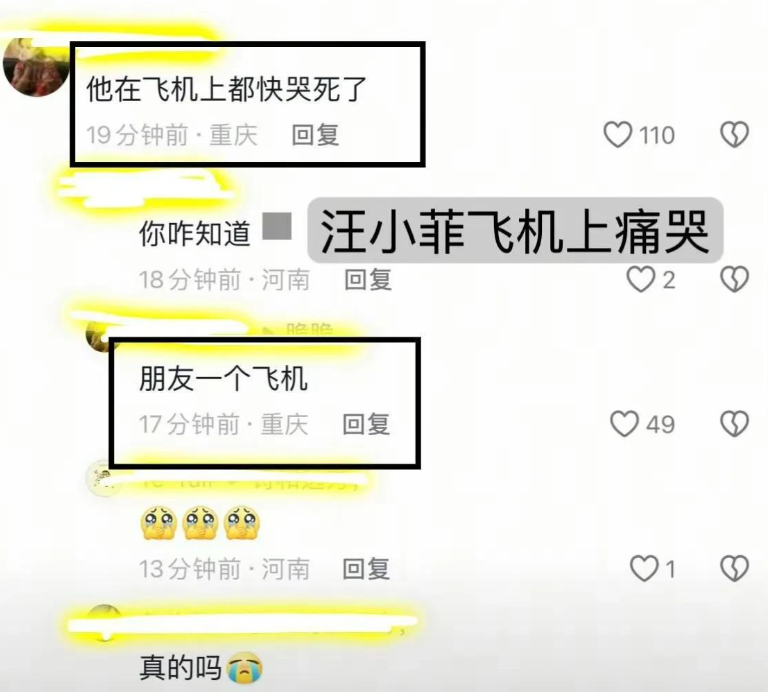Tap broken heart on 你咋知道 comment
768x692 pixels.
point(734,279)
